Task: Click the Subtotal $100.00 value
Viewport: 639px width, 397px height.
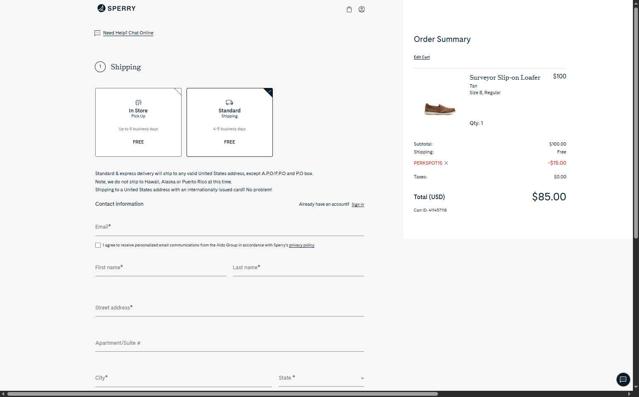Action: pyautogui.click(x=557, y=144)
